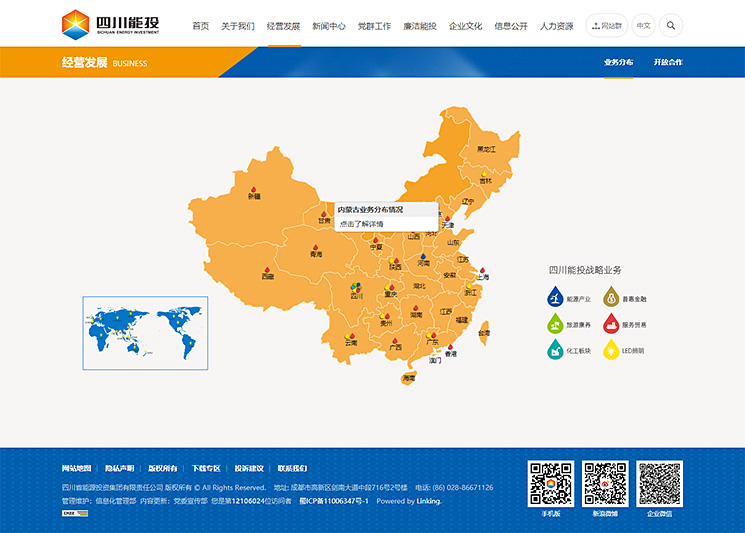Viewport: 745px width, 533px height.
Task: Click the blue 能源产业 droplet icon
Action: click(x=554, y=298)
